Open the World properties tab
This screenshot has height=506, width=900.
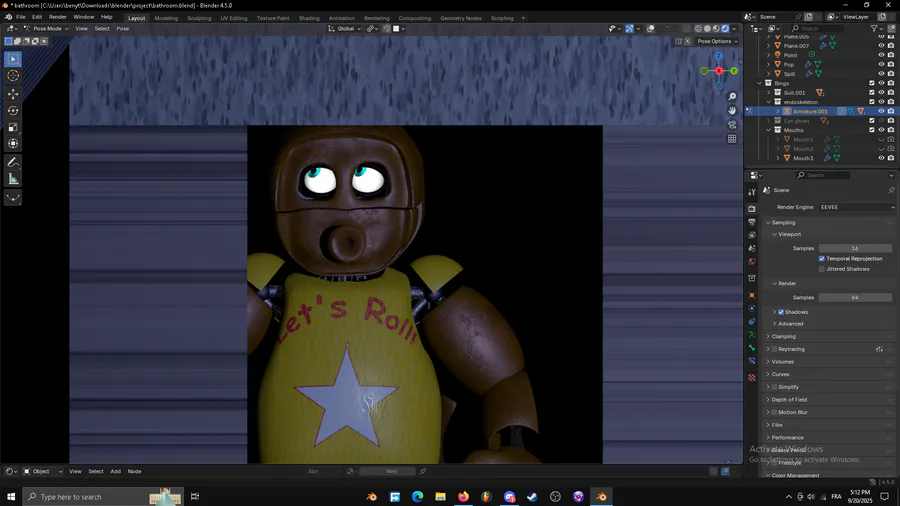coord(752,262)
